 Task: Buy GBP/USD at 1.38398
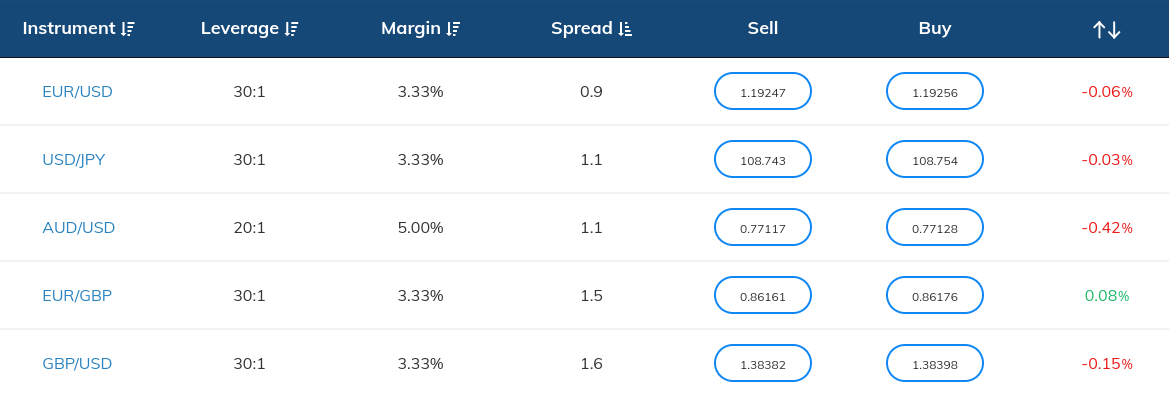(x=935, y=364)
